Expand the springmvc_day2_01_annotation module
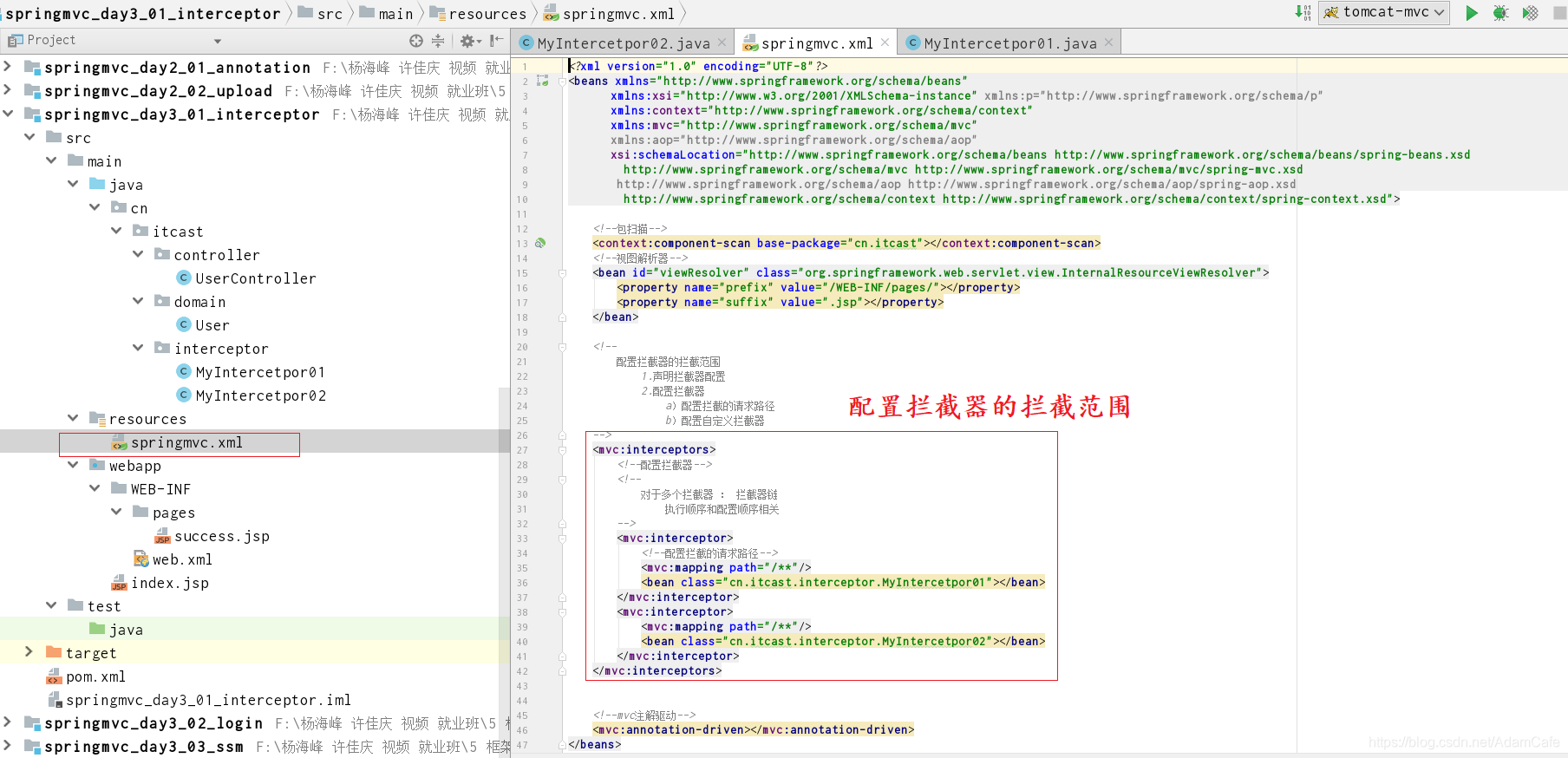Viewport: 1568px width, 758px height. pyautogui.click(x=8, y=67)
